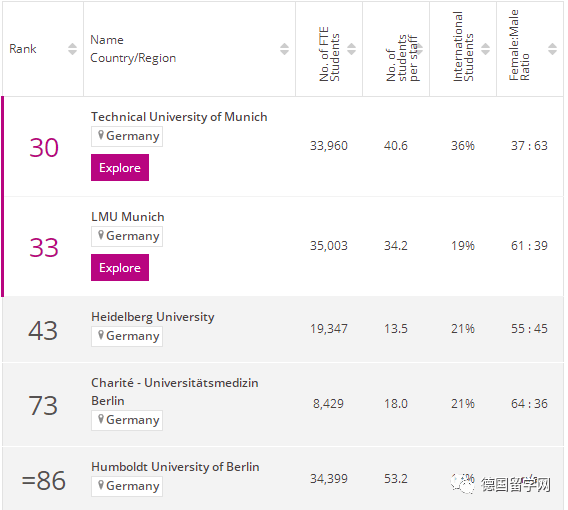The height and width of the screenshot is (510, 568).
Task: Select rank number 73
Action: point(43,405)
